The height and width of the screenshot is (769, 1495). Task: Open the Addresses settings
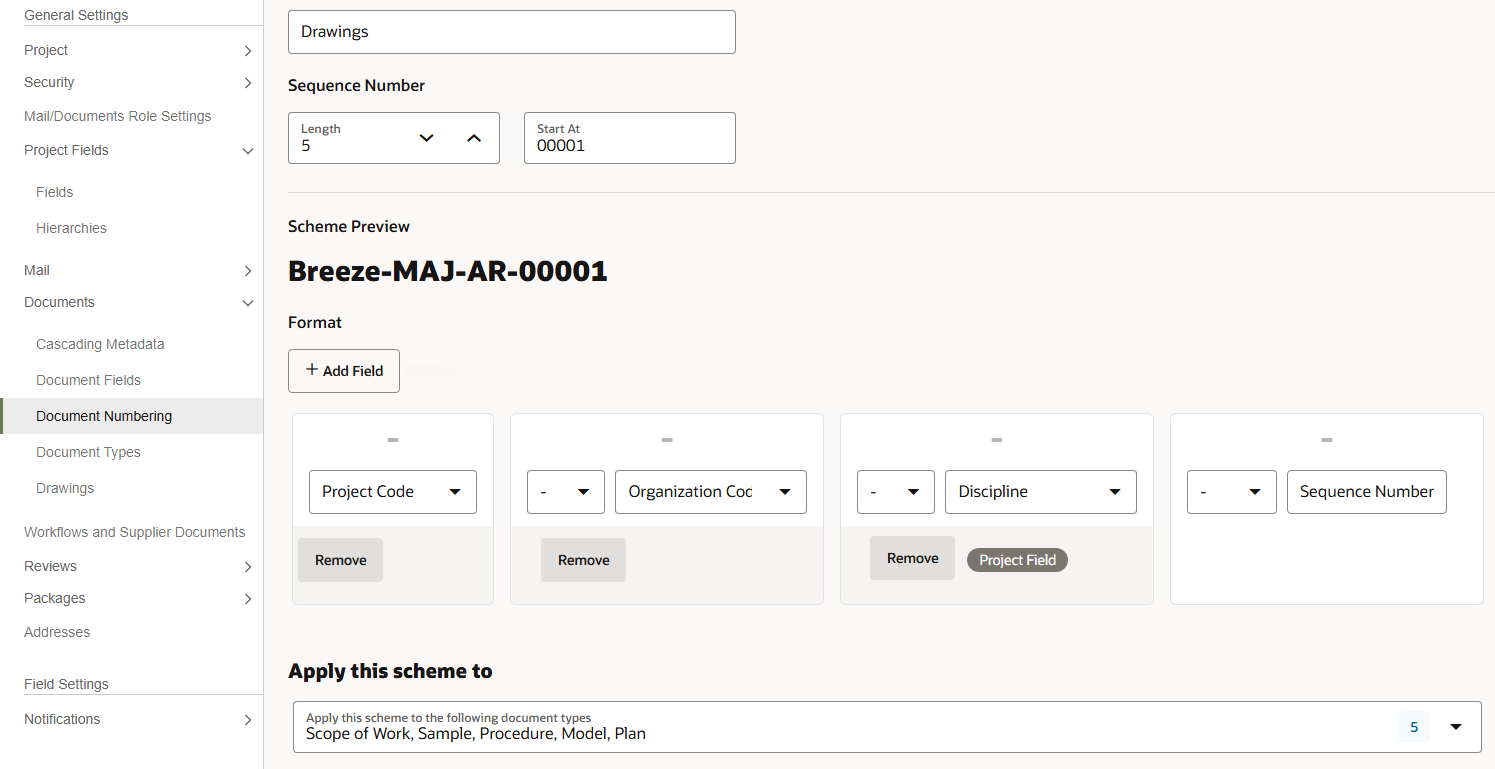[x=57, y=632]
